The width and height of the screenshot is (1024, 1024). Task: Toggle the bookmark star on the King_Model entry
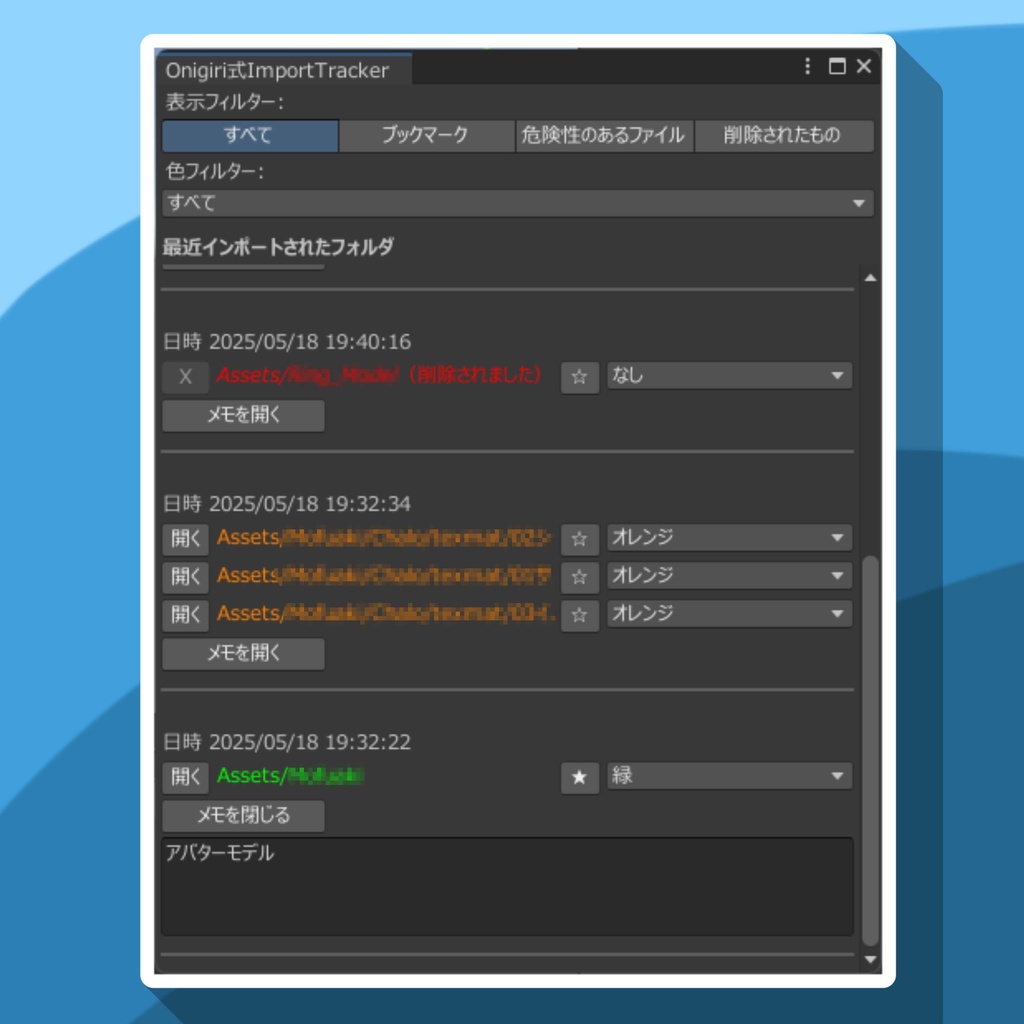[x=580, y=377]
